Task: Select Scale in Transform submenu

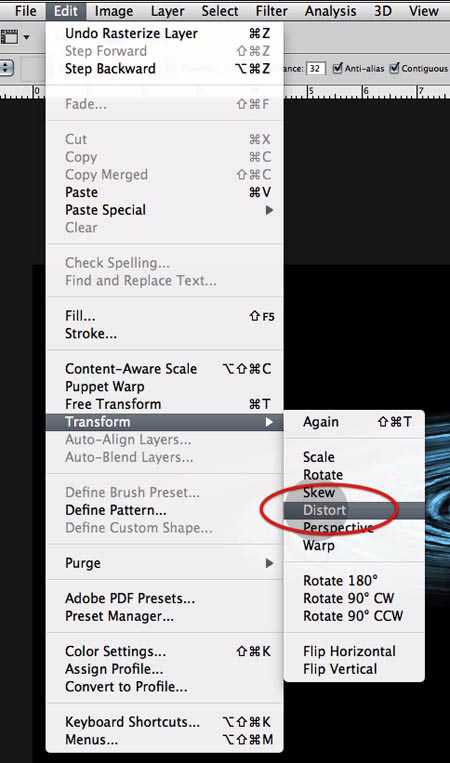Action: tap(354, 457)
